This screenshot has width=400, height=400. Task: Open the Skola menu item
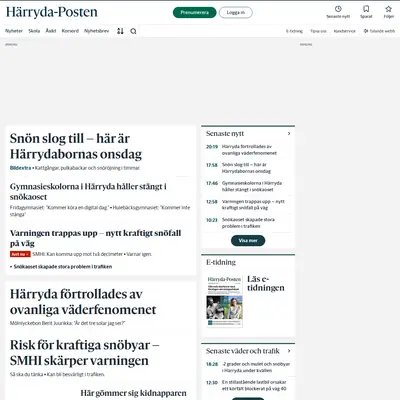coord(34,31)
